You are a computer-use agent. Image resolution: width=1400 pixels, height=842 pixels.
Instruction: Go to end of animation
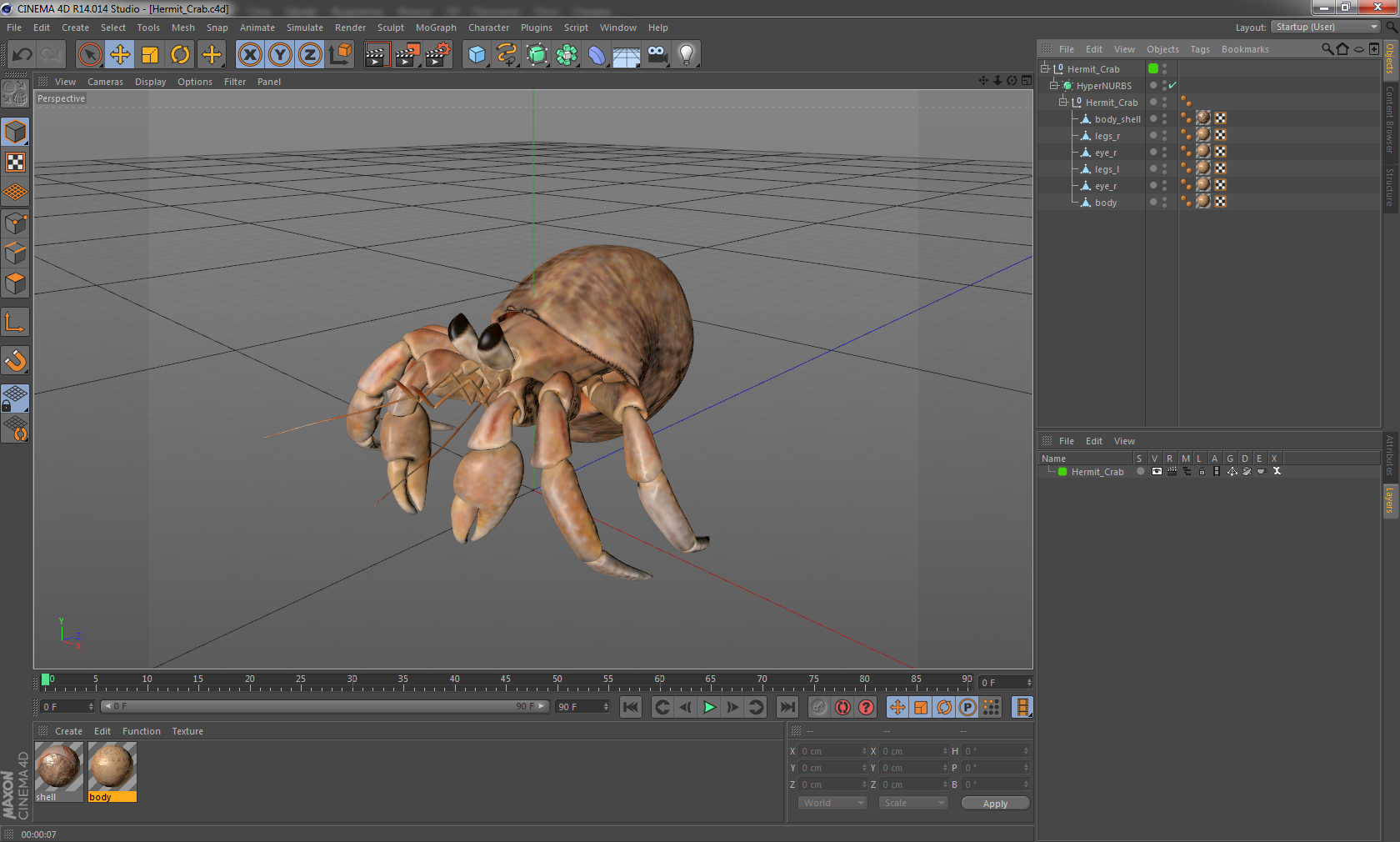click(x=787, y=707)
